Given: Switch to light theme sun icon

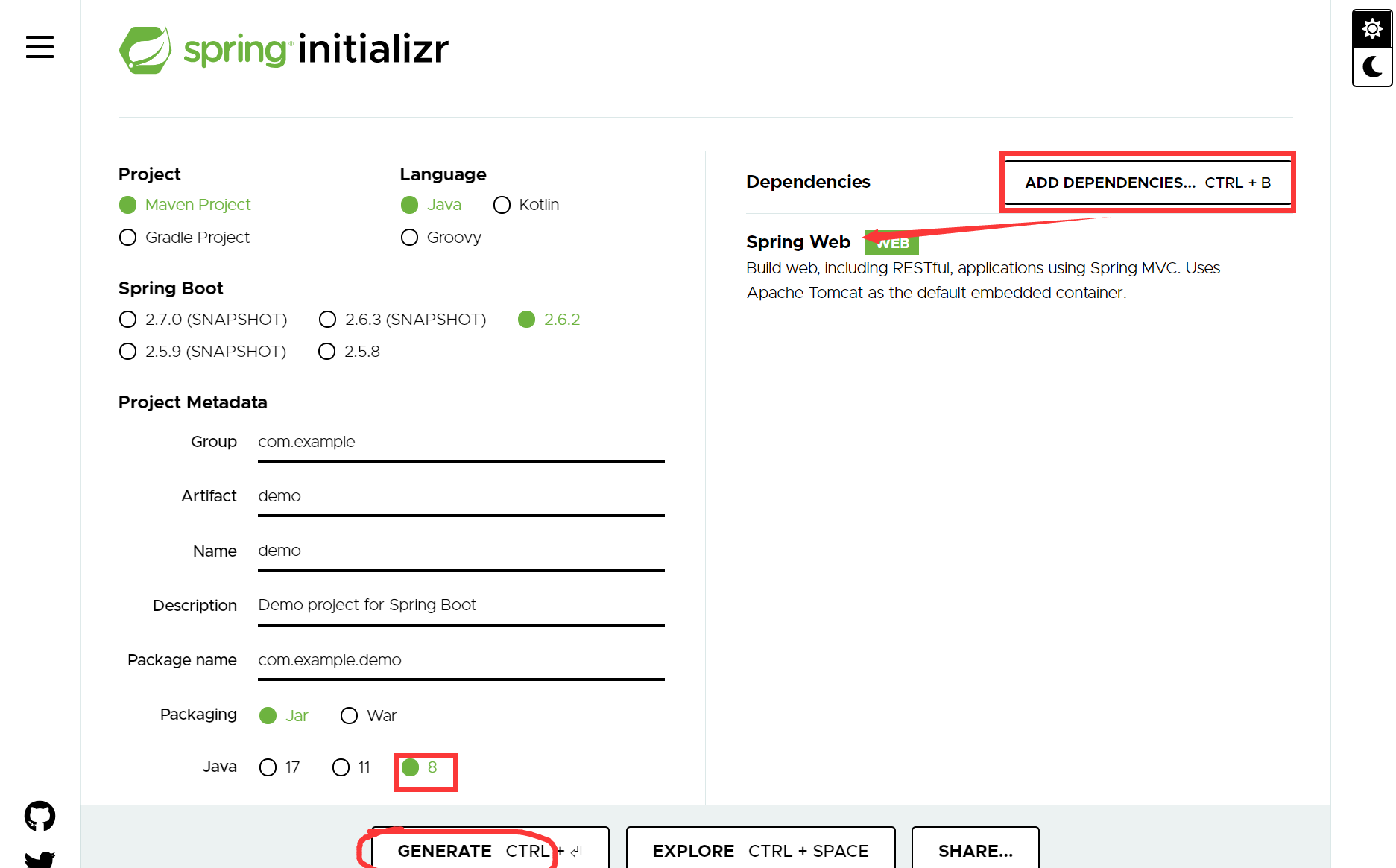Looking at the screenshot, I should (1372, 29).
